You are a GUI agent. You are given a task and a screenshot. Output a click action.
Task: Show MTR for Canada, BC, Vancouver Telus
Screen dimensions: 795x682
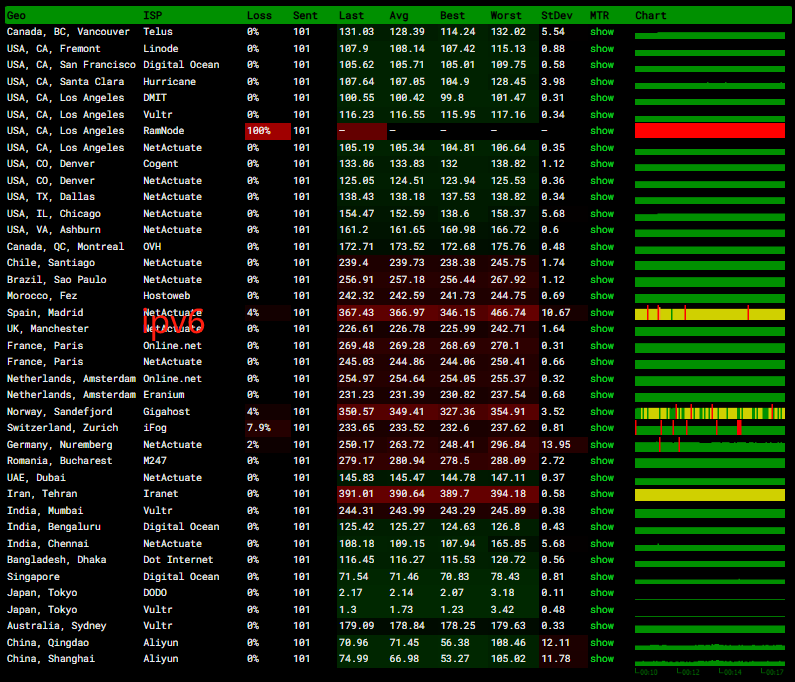(602, 32)
